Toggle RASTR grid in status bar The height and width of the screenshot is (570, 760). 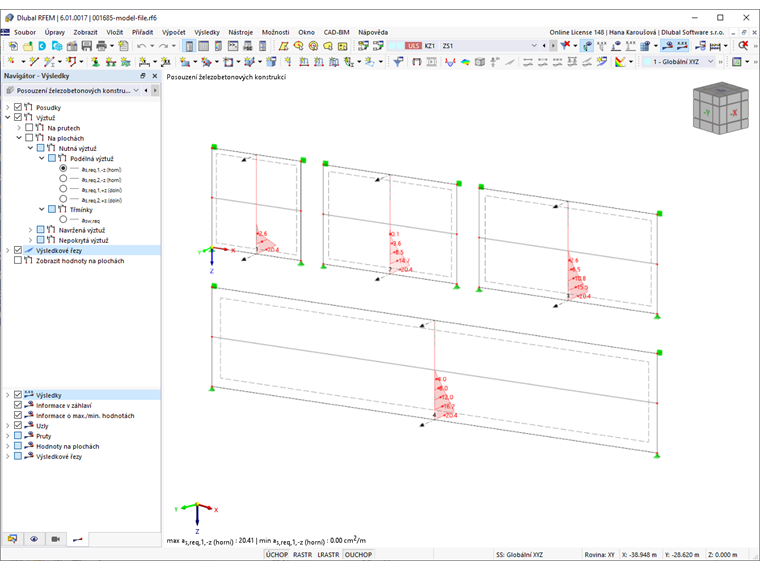[x=302, y=554]
